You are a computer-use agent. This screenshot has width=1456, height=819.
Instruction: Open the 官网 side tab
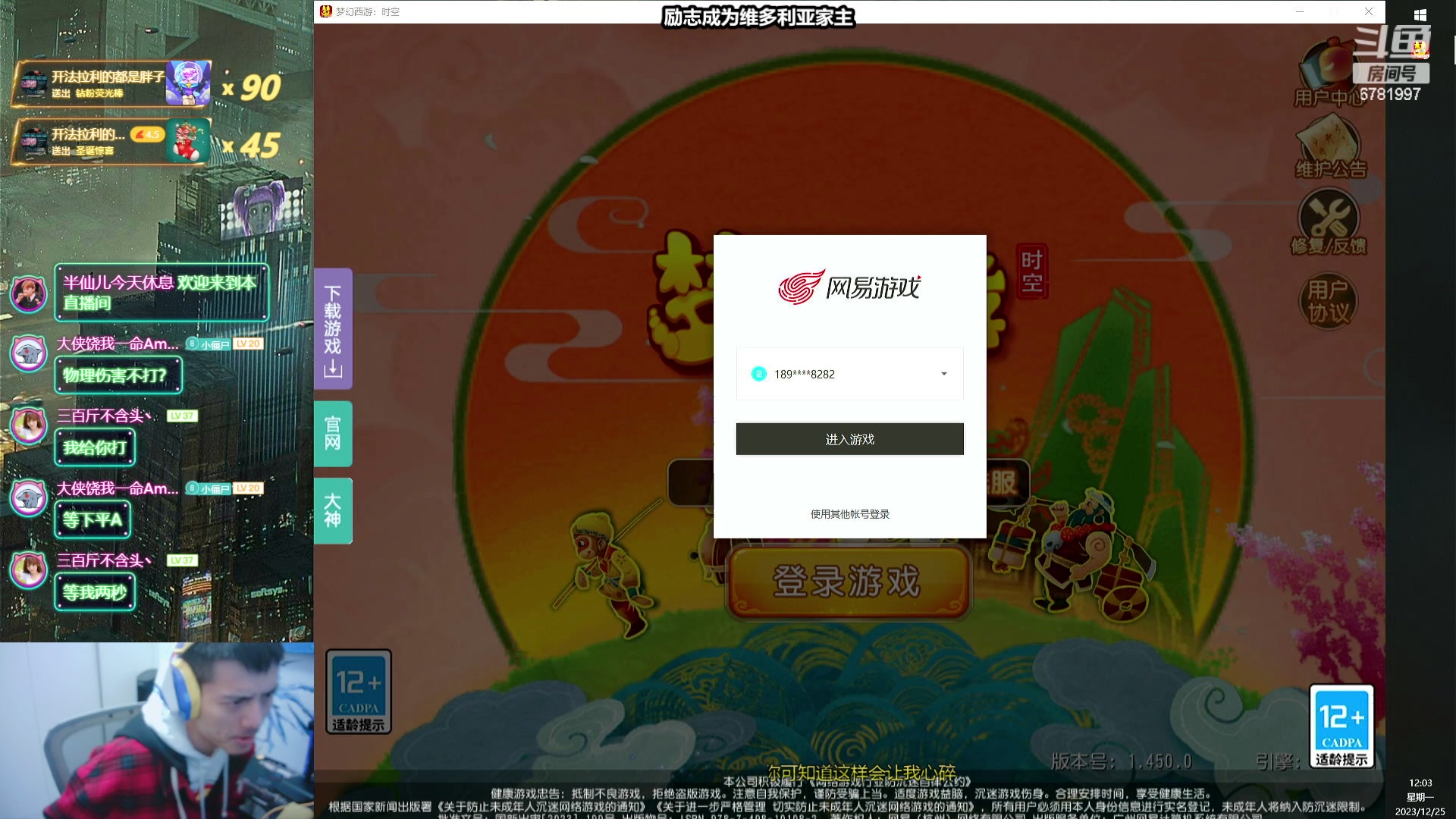pyautogui.click(x=333, y=433)
